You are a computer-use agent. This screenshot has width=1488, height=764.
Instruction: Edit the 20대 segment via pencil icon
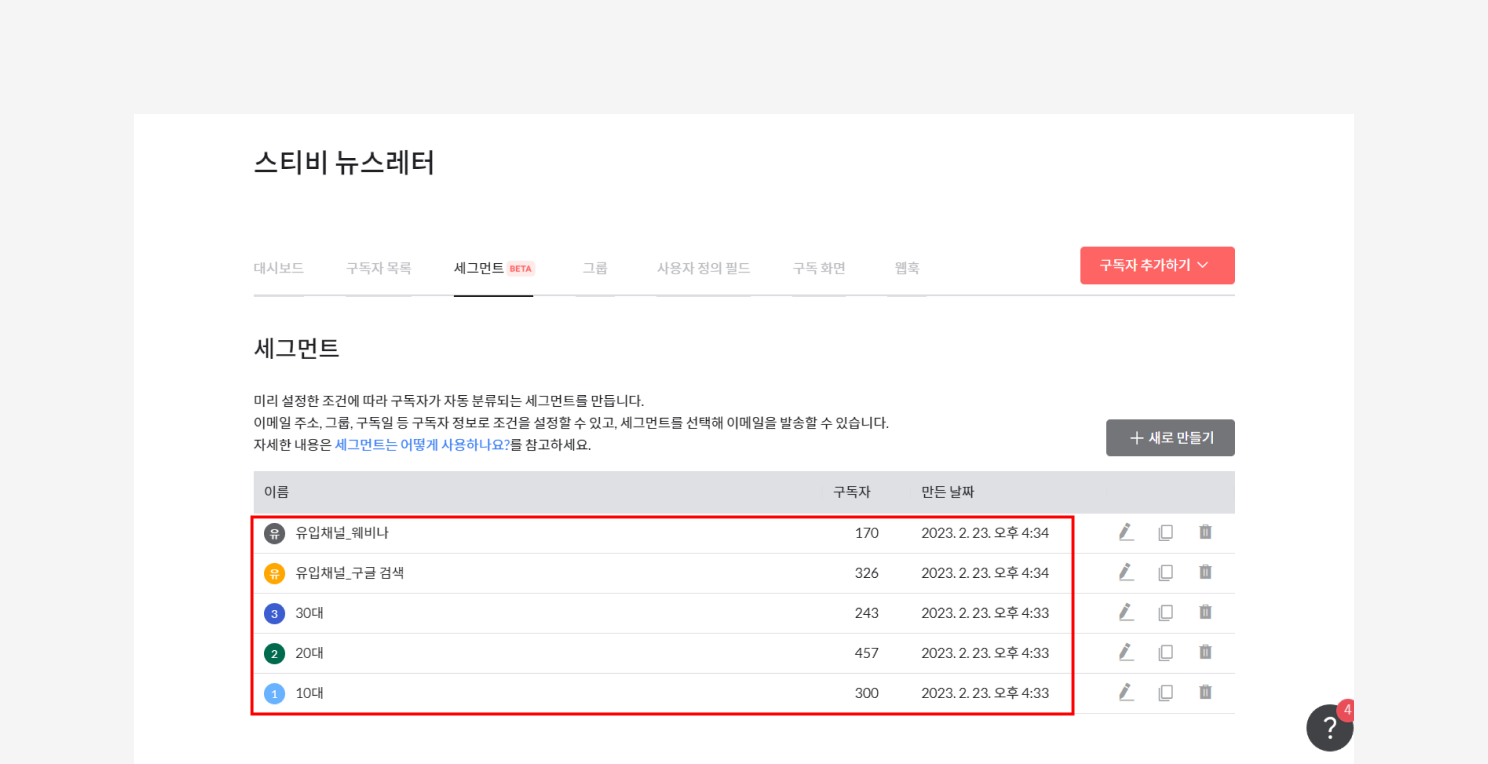pyautogui.click(x=1126, y=652)
